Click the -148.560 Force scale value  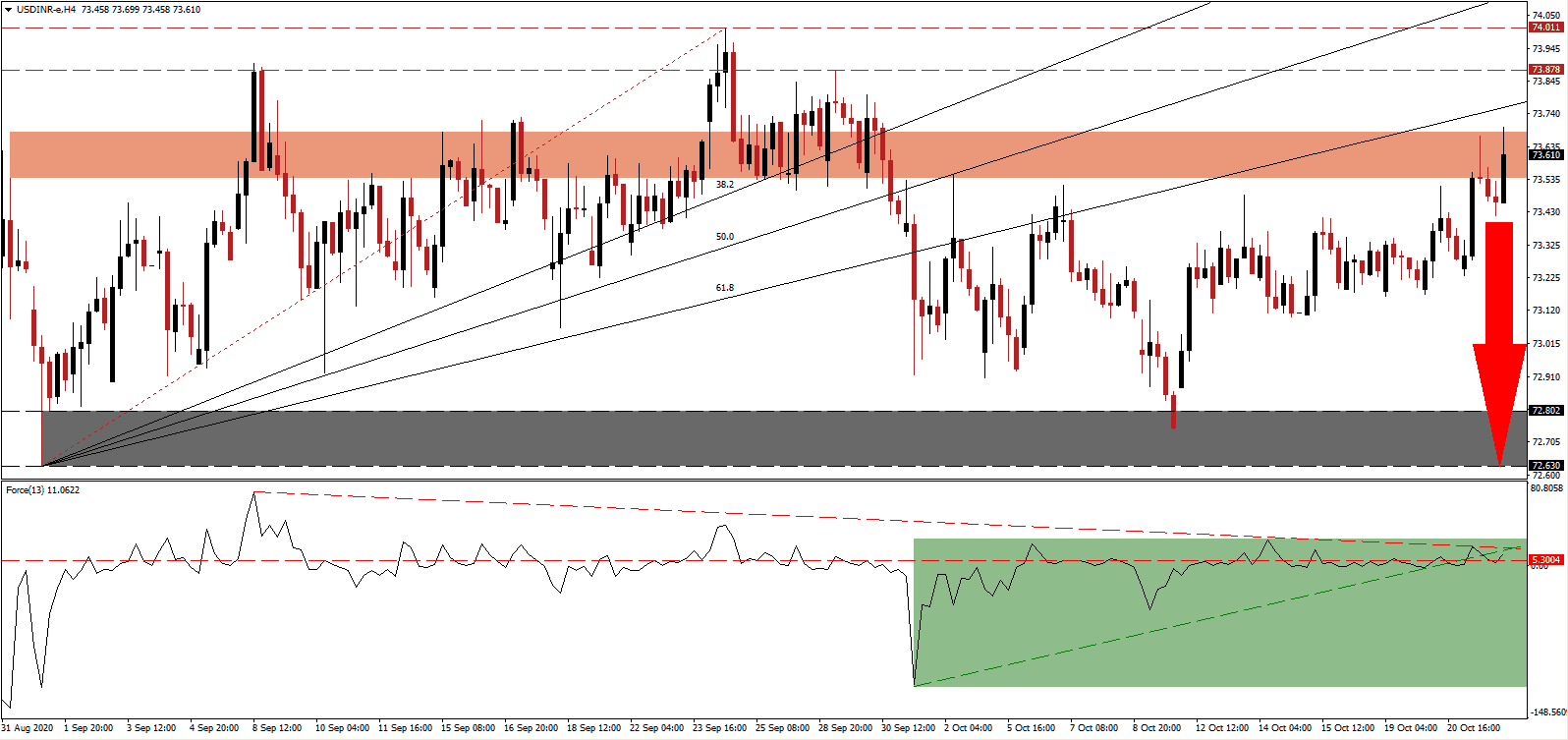(x=1547, y=712)
